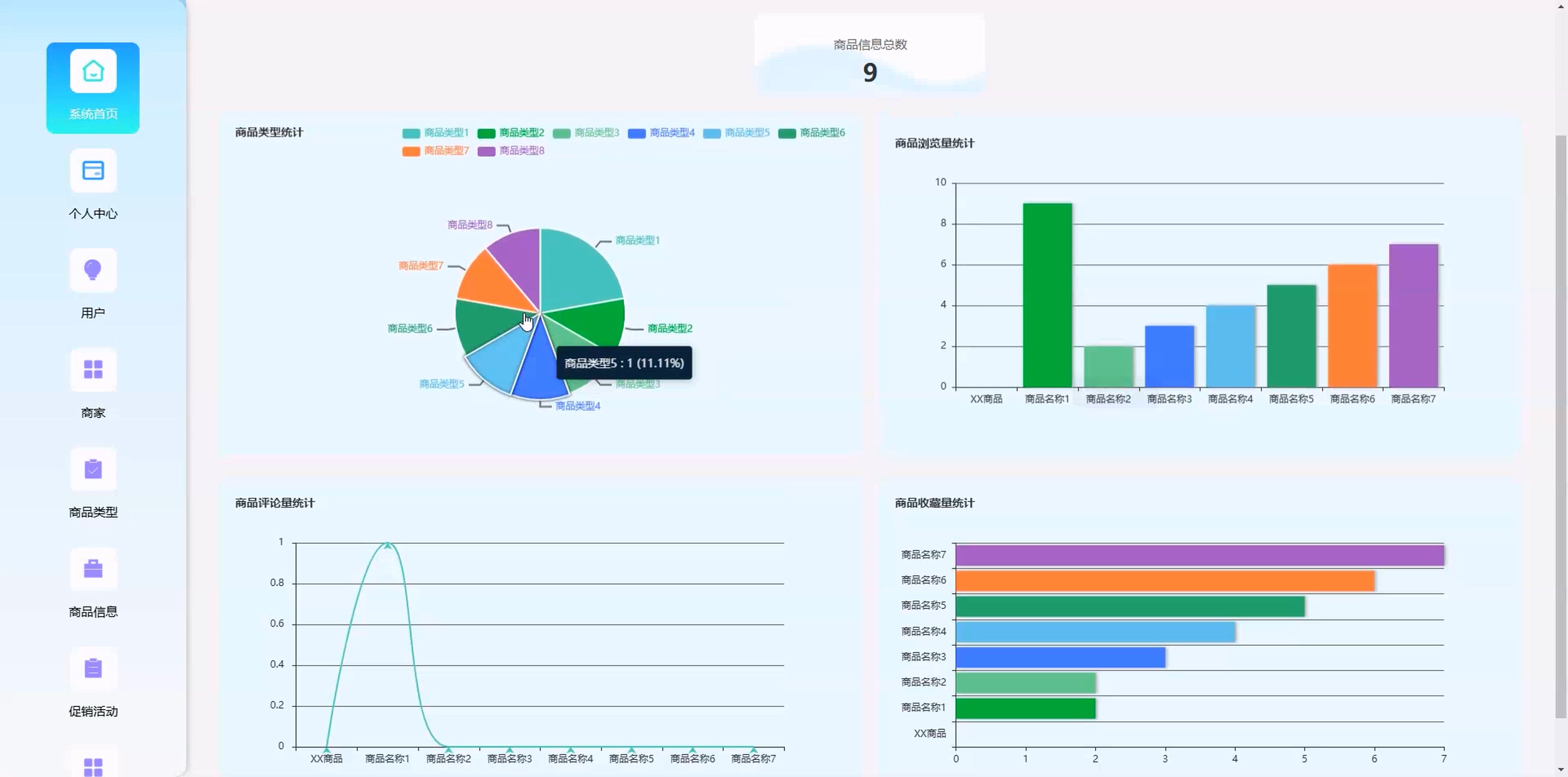The width and height of the screenshot is (1568, 777).
Task: Click the line chart peak at 商品名称1
Action: (388, 545)
